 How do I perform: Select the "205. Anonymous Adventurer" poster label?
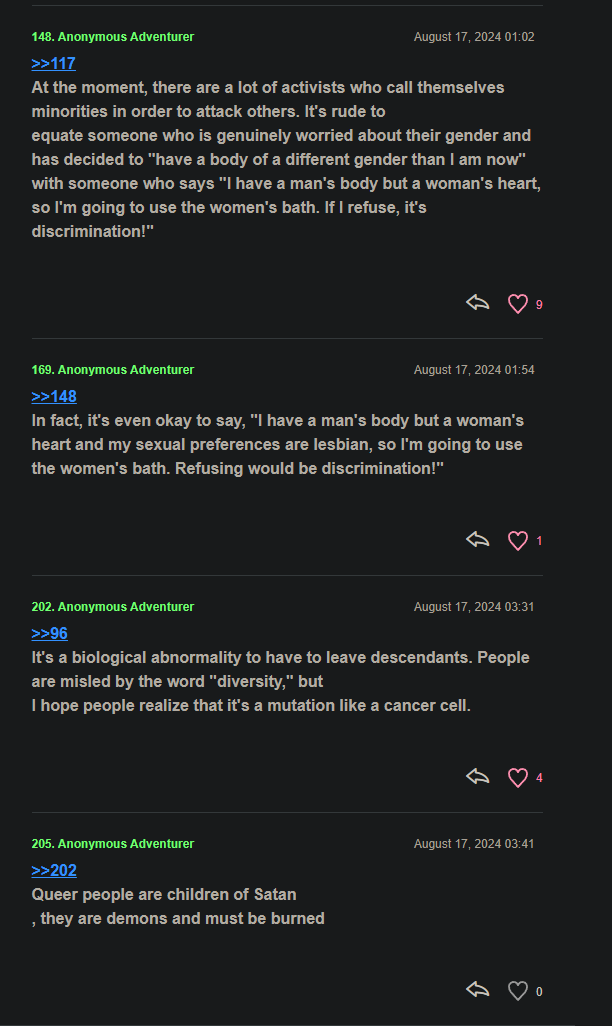113,844
